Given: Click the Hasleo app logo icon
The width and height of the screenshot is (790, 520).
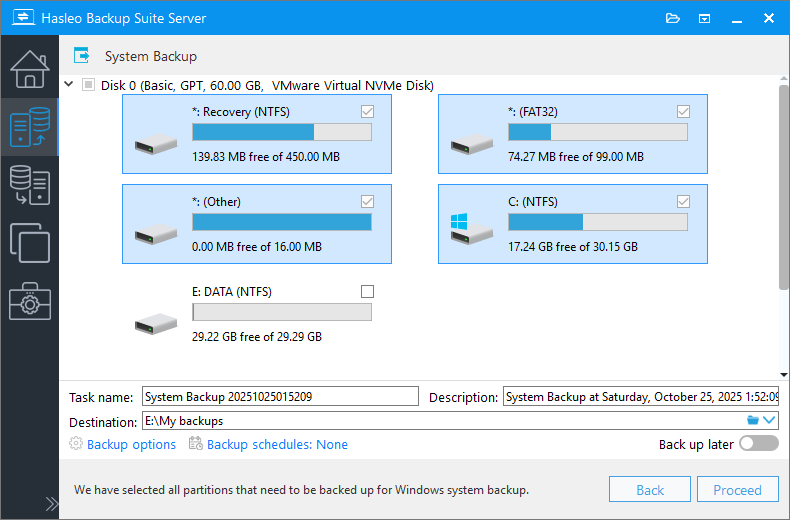Looking at the screenshot, I should (23, 18).
